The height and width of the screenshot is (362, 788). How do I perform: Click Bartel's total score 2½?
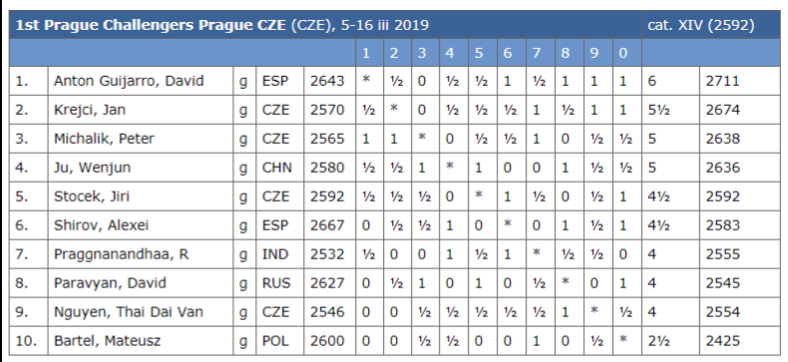659,341
